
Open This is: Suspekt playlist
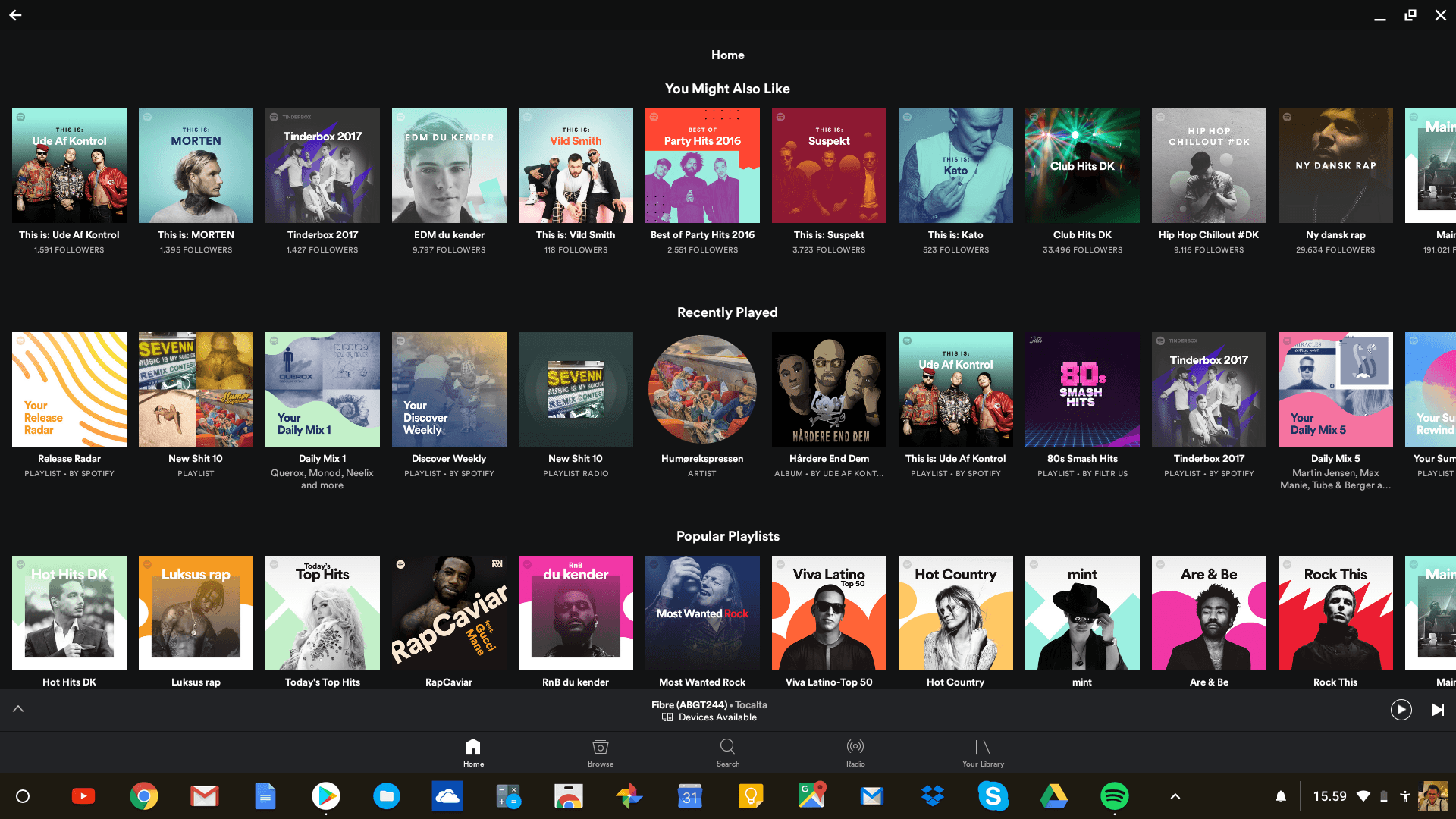tap(829, 165)
